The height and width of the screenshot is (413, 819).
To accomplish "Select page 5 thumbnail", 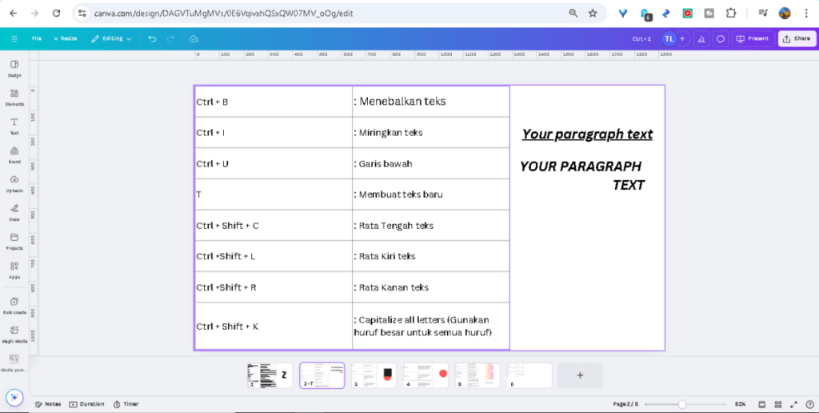I will pyautogui.click(x=477, y=375).
